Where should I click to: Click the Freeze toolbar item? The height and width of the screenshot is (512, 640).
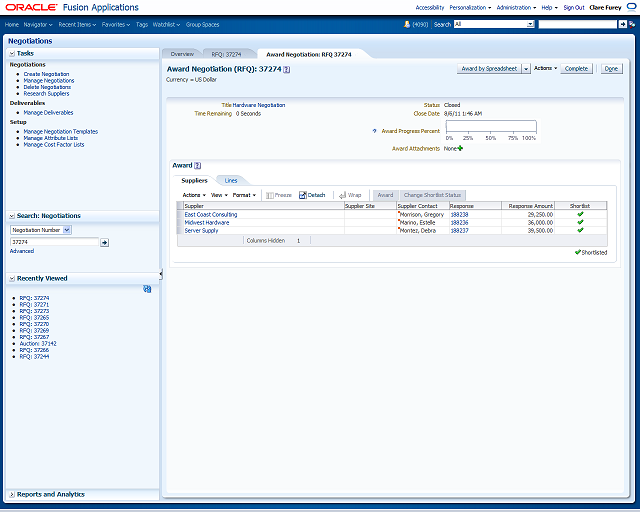click(279, 195)
